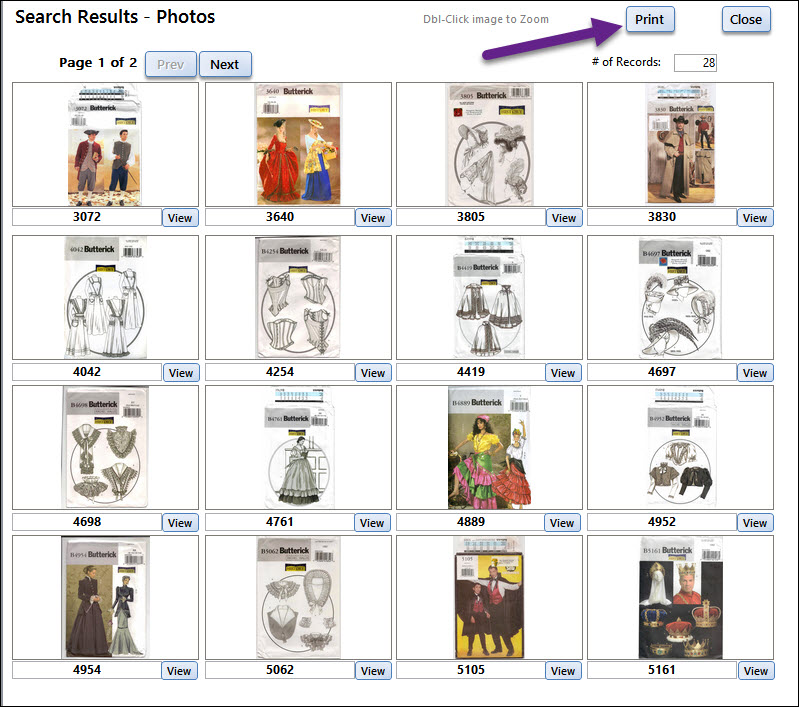The image size is (799, 707).
Task: Click the 4952 pattern number label
Action: point(662,521)
